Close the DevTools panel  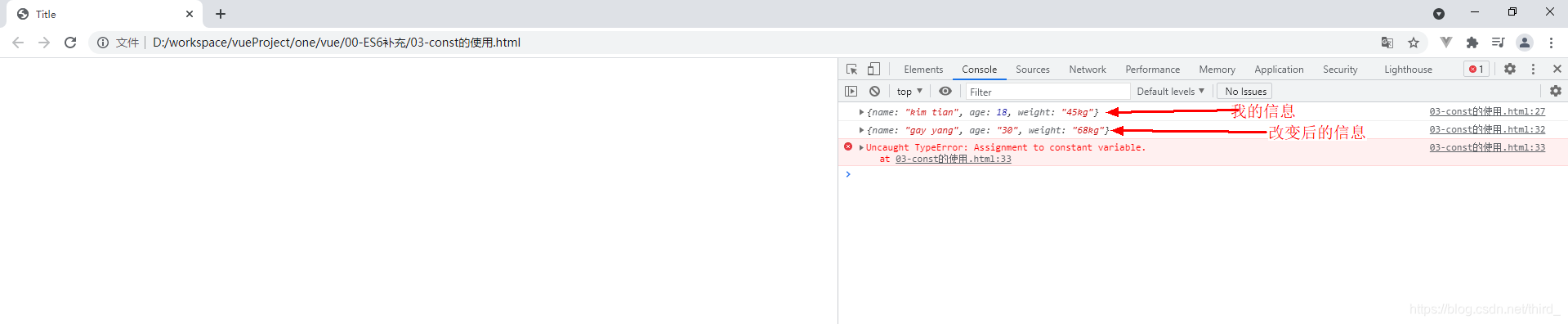pyautogui.click(x=1557, y=70)
